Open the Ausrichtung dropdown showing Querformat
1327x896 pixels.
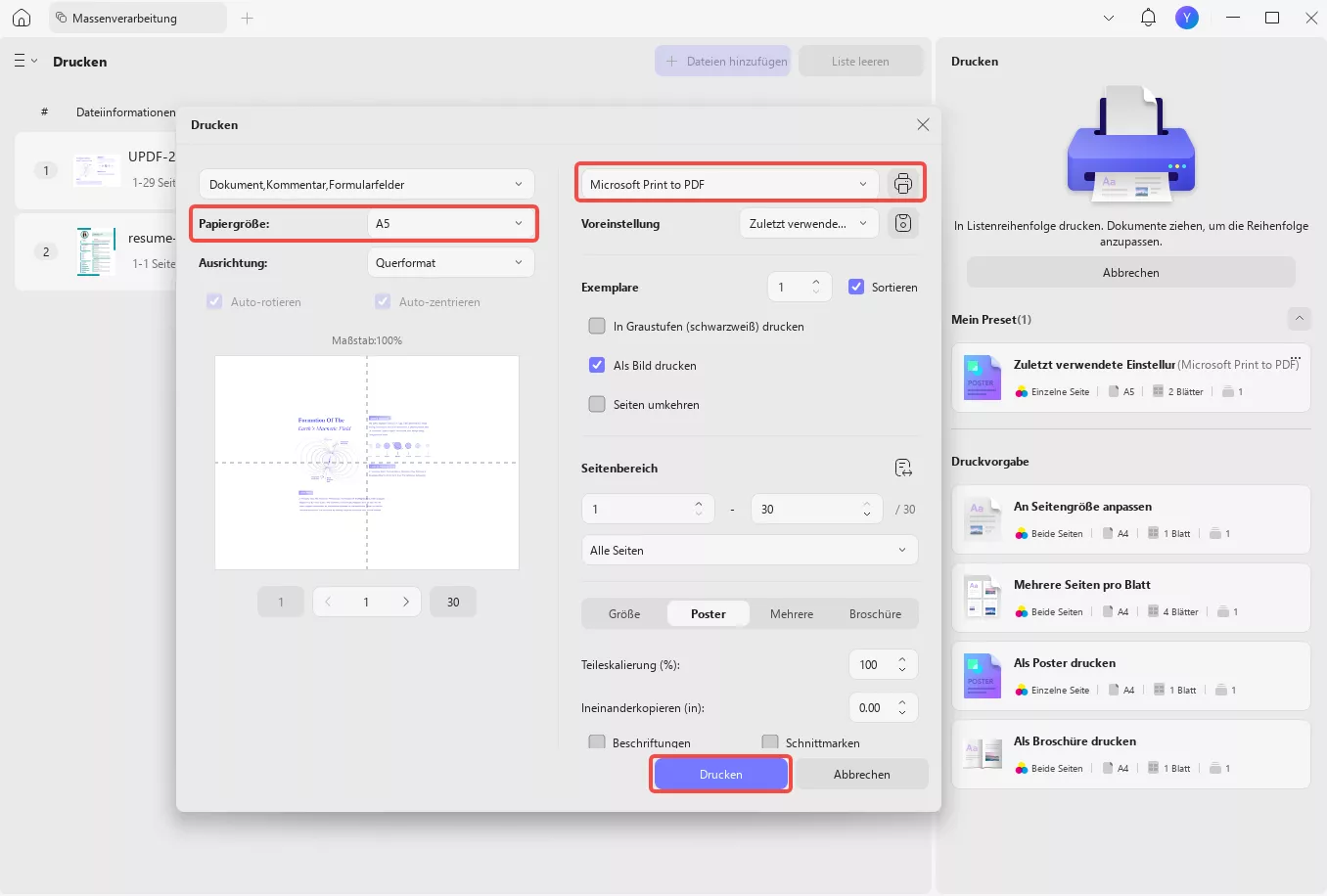point(451,262)
